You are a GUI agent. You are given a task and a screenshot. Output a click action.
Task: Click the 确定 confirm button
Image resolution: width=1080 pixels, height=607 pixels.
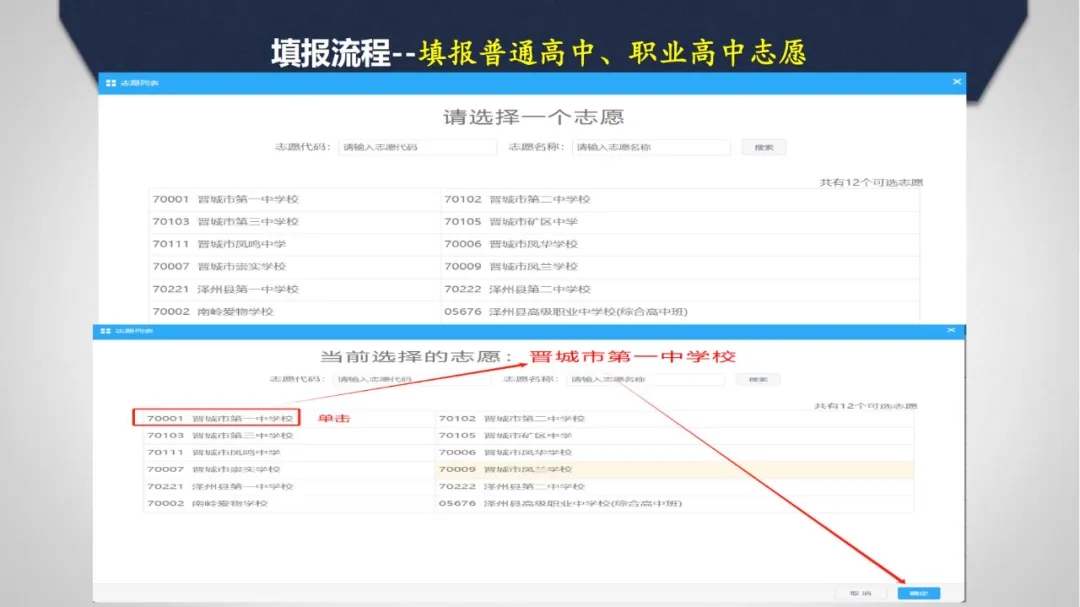click(x=918, y=593)
